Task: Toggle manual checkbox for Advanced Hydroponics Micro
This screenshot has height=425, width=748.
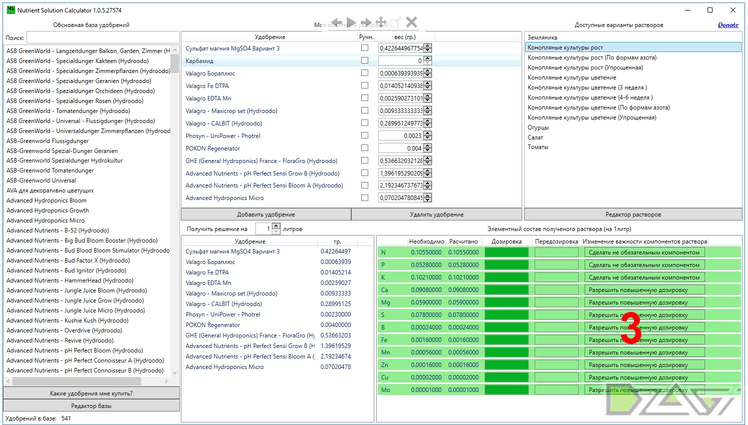Action: [364, 197]
